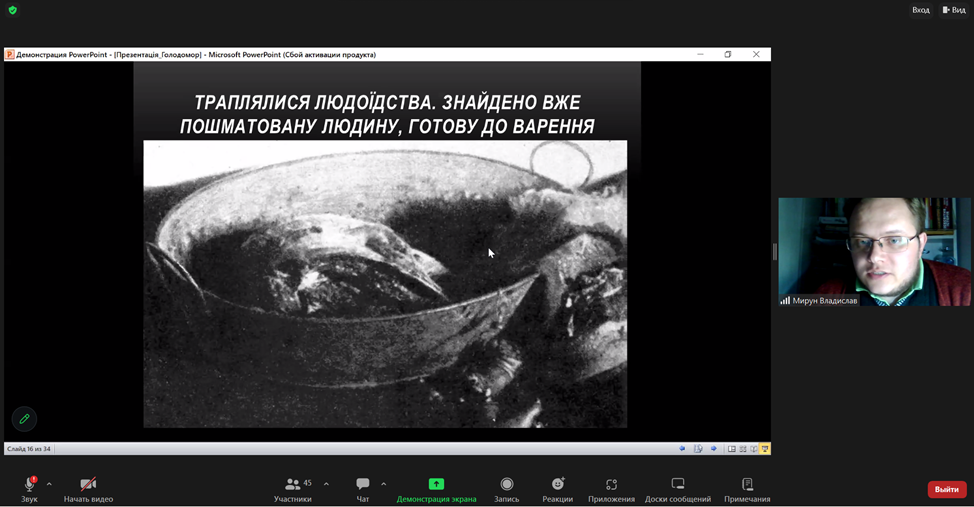Go to previous slide with the left arrow
Viewport: 974px width, 507px height.
[x=682, y=449]
